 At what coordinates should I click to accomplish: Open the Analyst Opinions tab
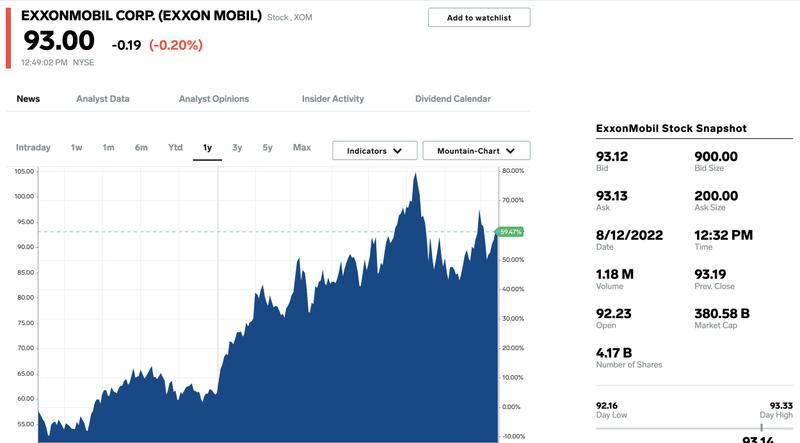(x=214, y=99)
